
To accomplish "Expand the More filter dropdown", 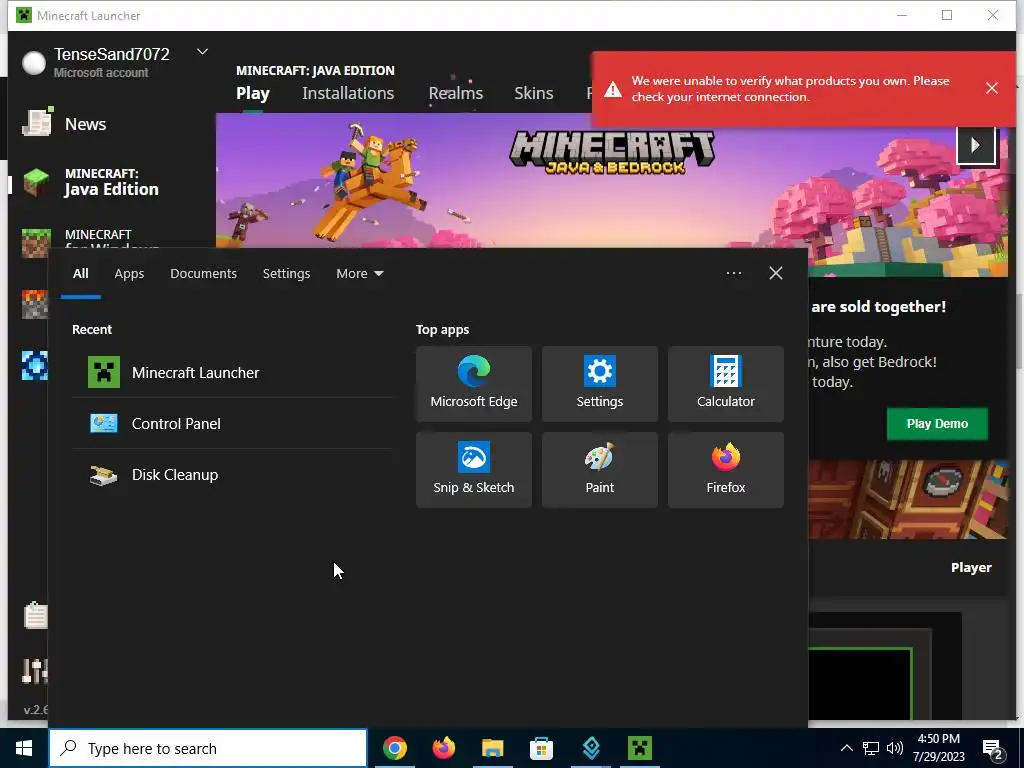I will pos(359,274).
